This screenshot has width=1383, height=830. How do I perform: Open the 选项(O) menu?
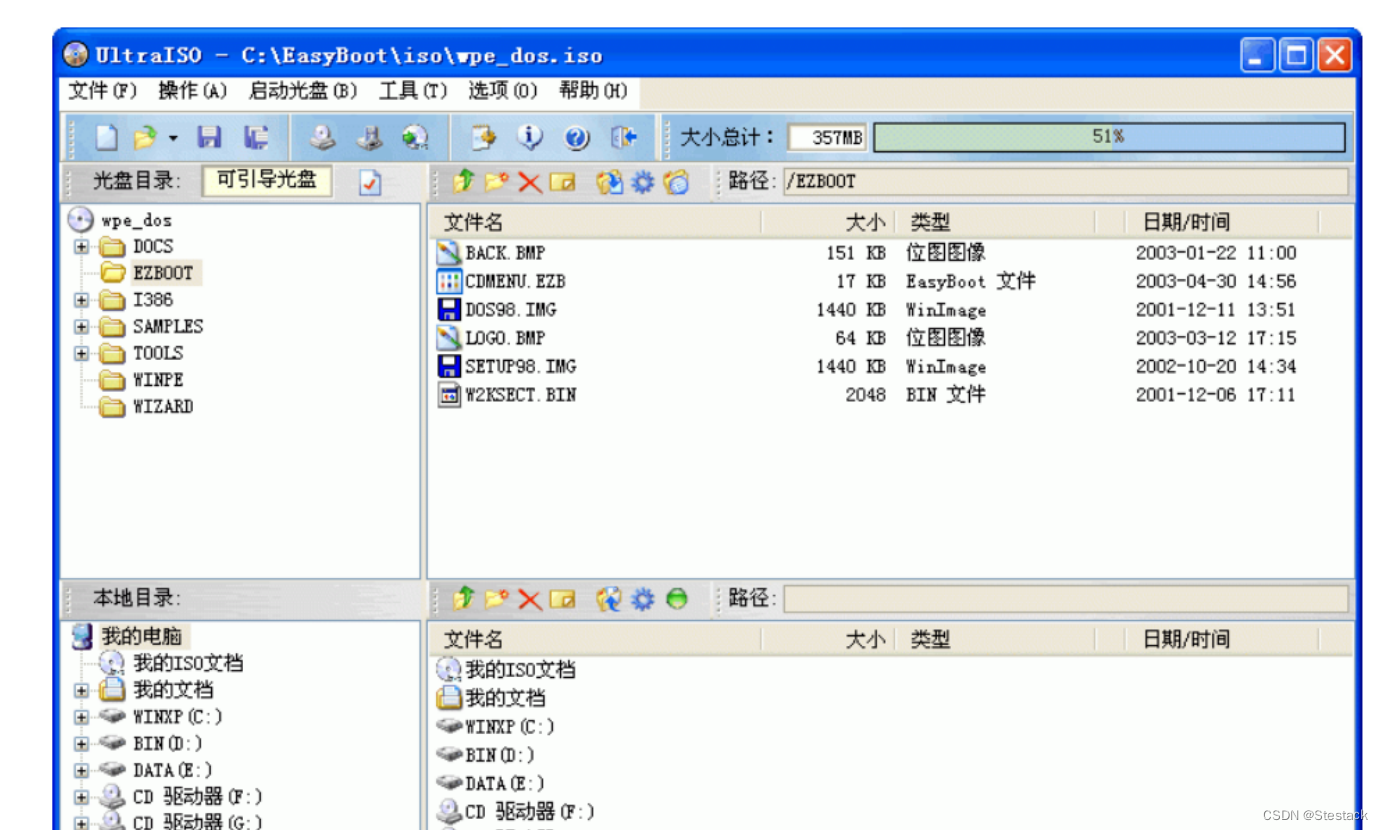(x=503, y=91)
